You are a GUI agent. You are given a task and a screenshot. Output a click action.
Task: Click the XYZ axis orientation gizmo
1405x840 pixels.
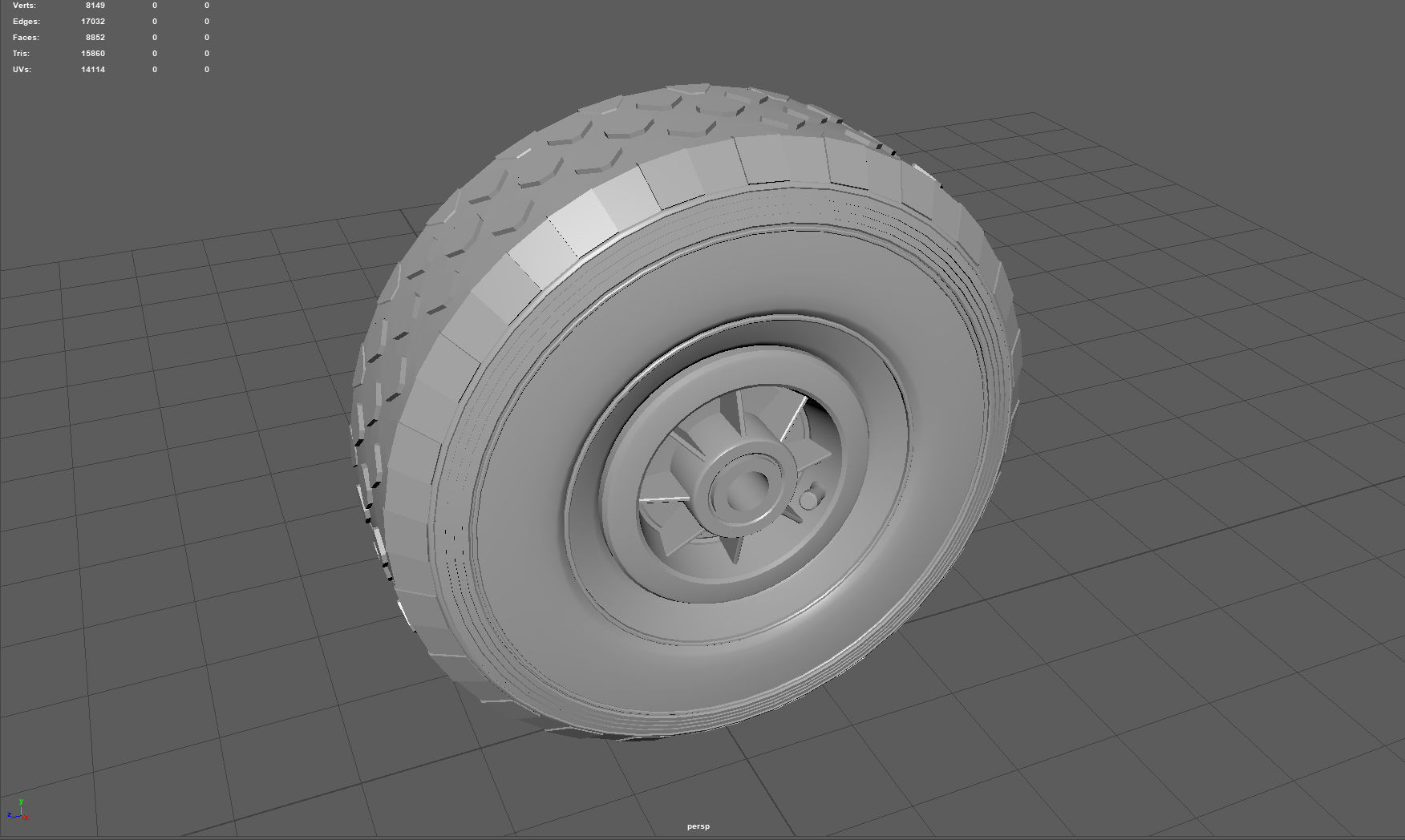(x=18, y=810)
